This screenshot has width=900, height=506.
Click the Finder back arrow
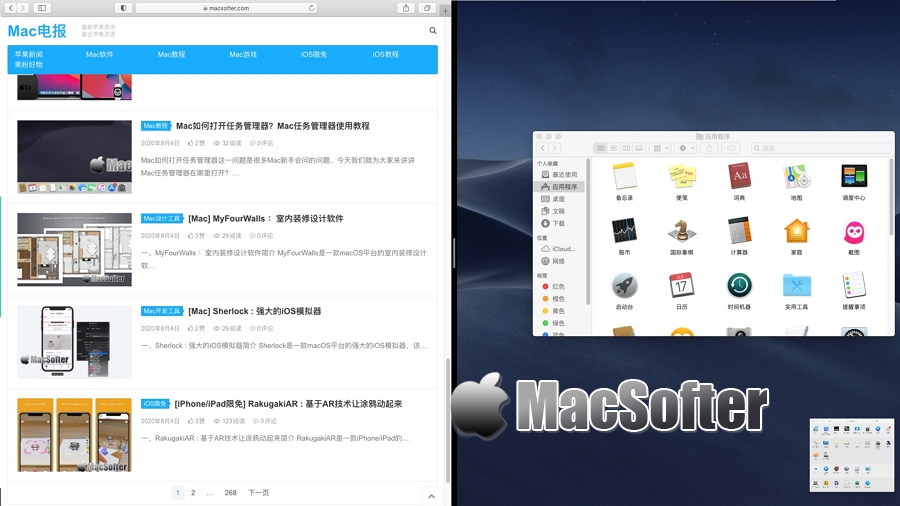pos(542,148)
